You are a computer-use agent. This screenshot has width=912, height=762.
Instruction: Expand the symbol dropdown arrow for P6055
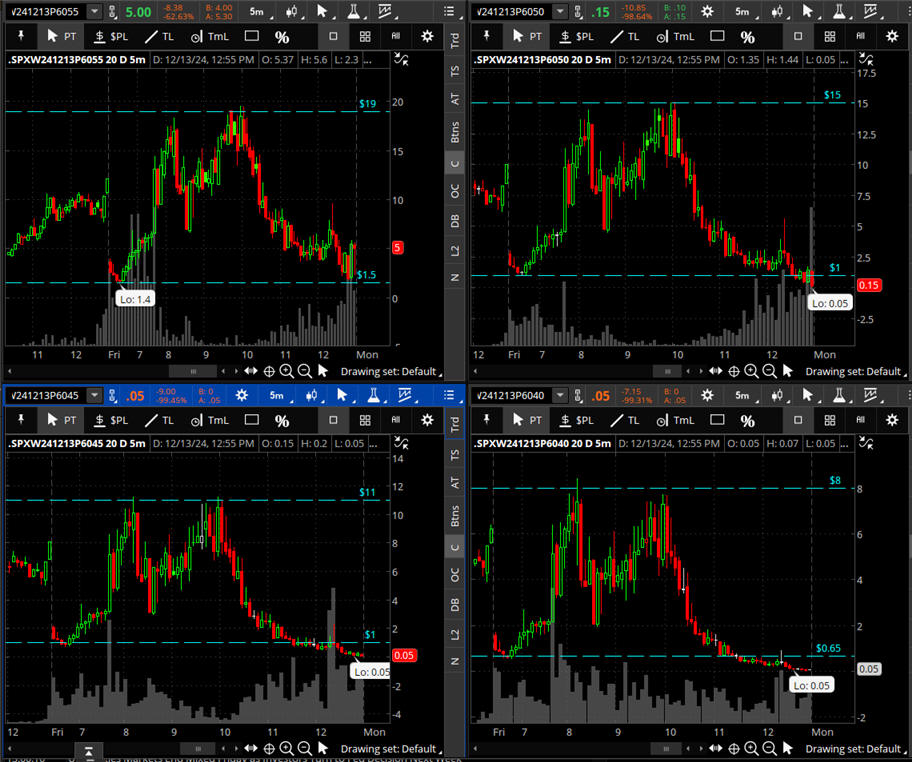94,12
